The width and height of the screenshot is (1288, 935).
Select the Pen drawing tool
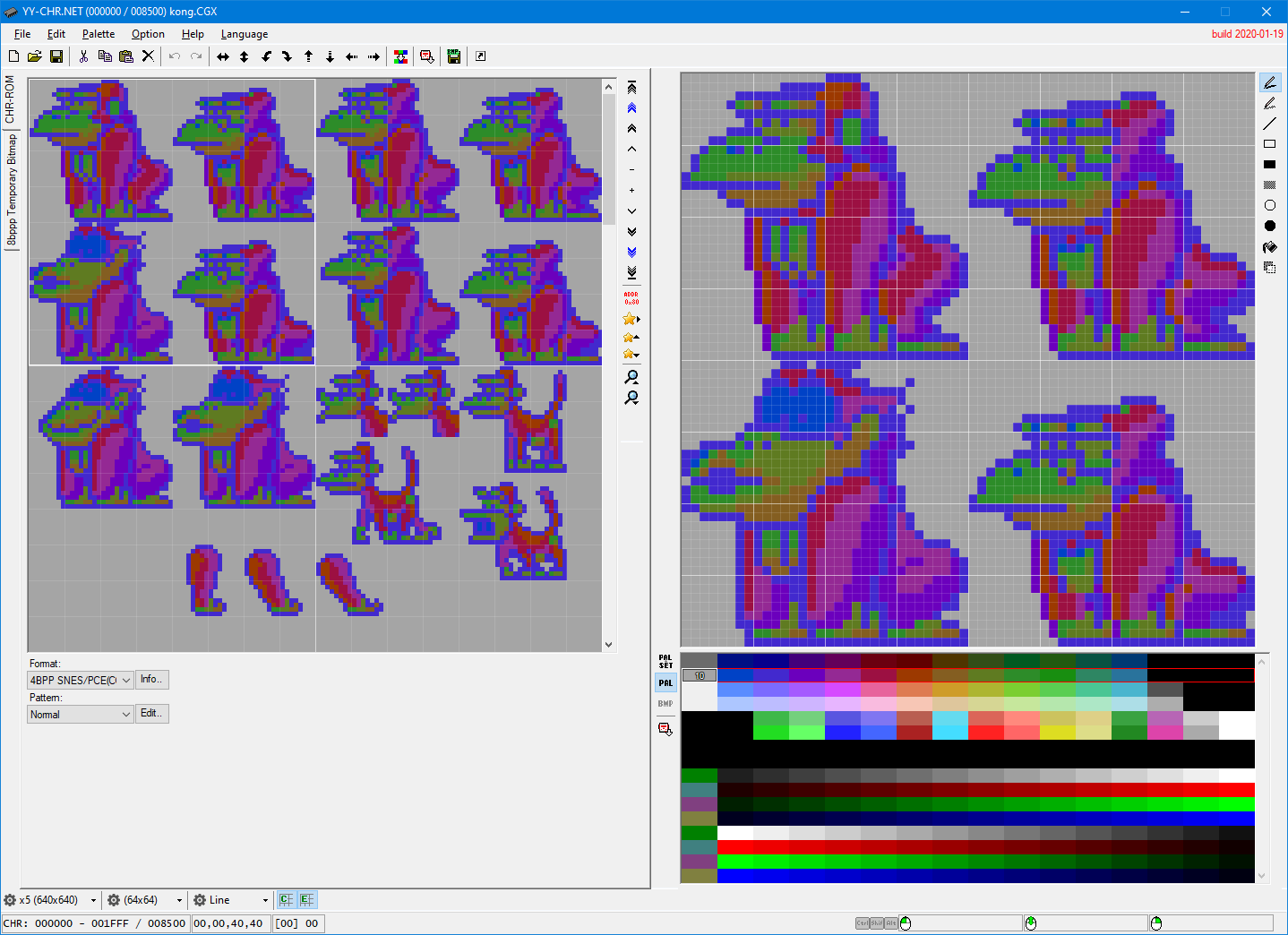click(1270, 81)
